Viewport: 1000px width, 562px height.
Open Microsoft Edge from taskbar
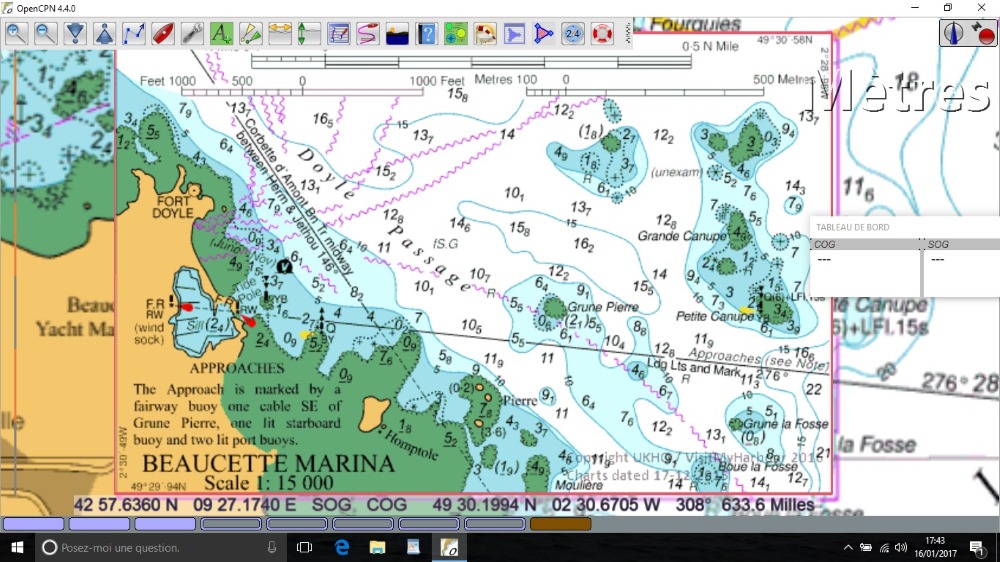coord(342,547)
